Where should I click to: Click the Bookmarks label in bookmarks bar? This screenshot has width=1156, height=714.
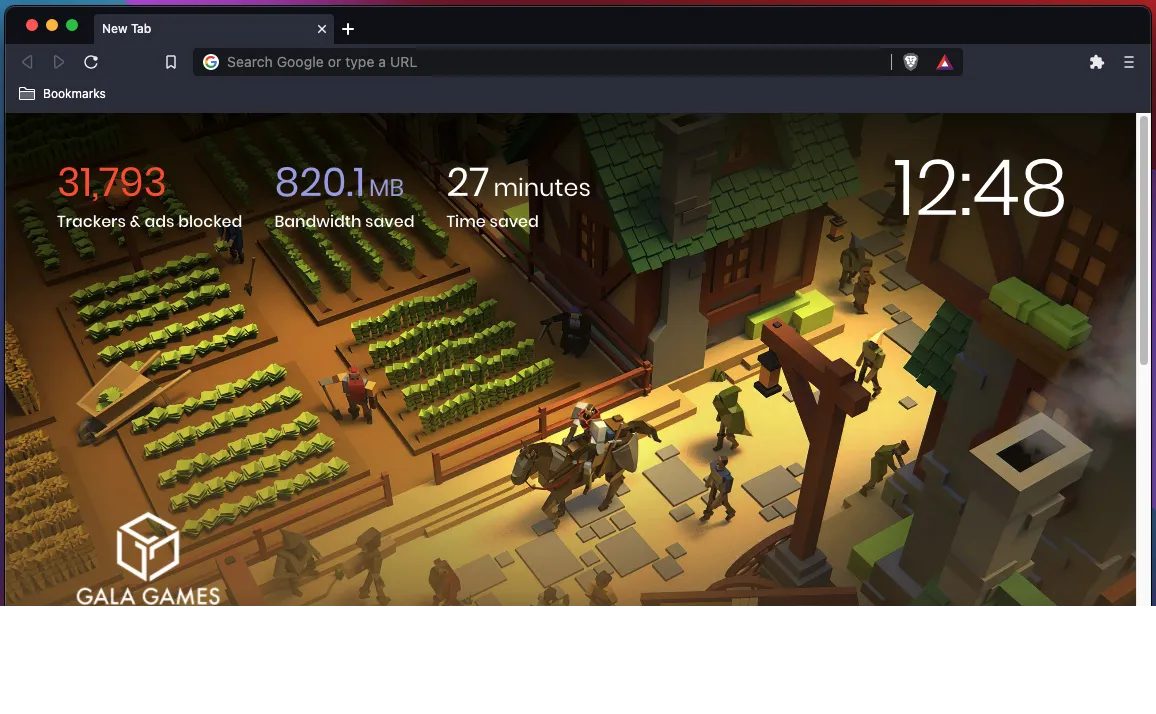(x=74, y=94)
